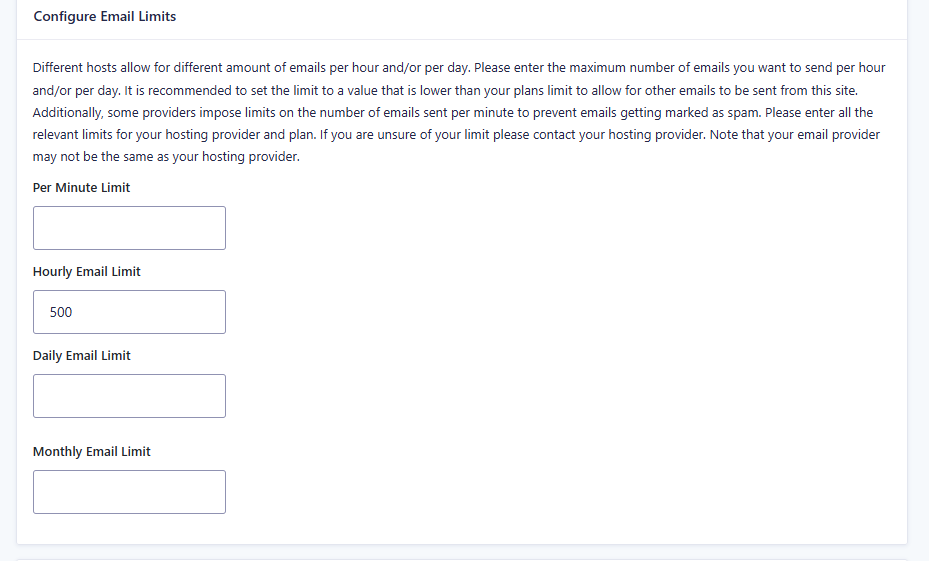Click "may not be the same" text
The height and width of the screenshot is (561, 929).
tap(94, 156)
